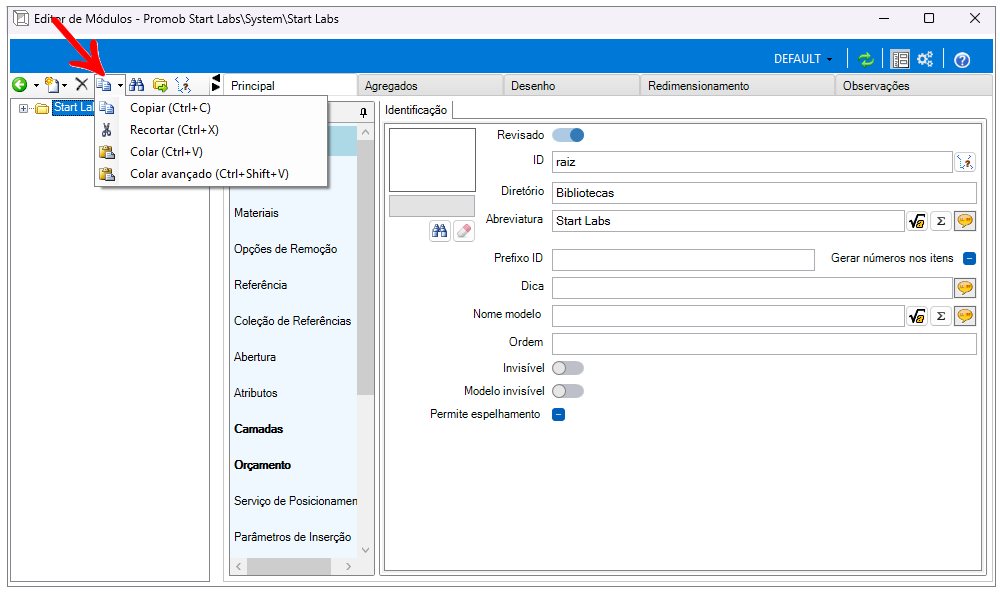Click the eraser icon below the thumbnail
This screenshot has width=1000, height=596.
pyautogui.click(x=463, y=231)
